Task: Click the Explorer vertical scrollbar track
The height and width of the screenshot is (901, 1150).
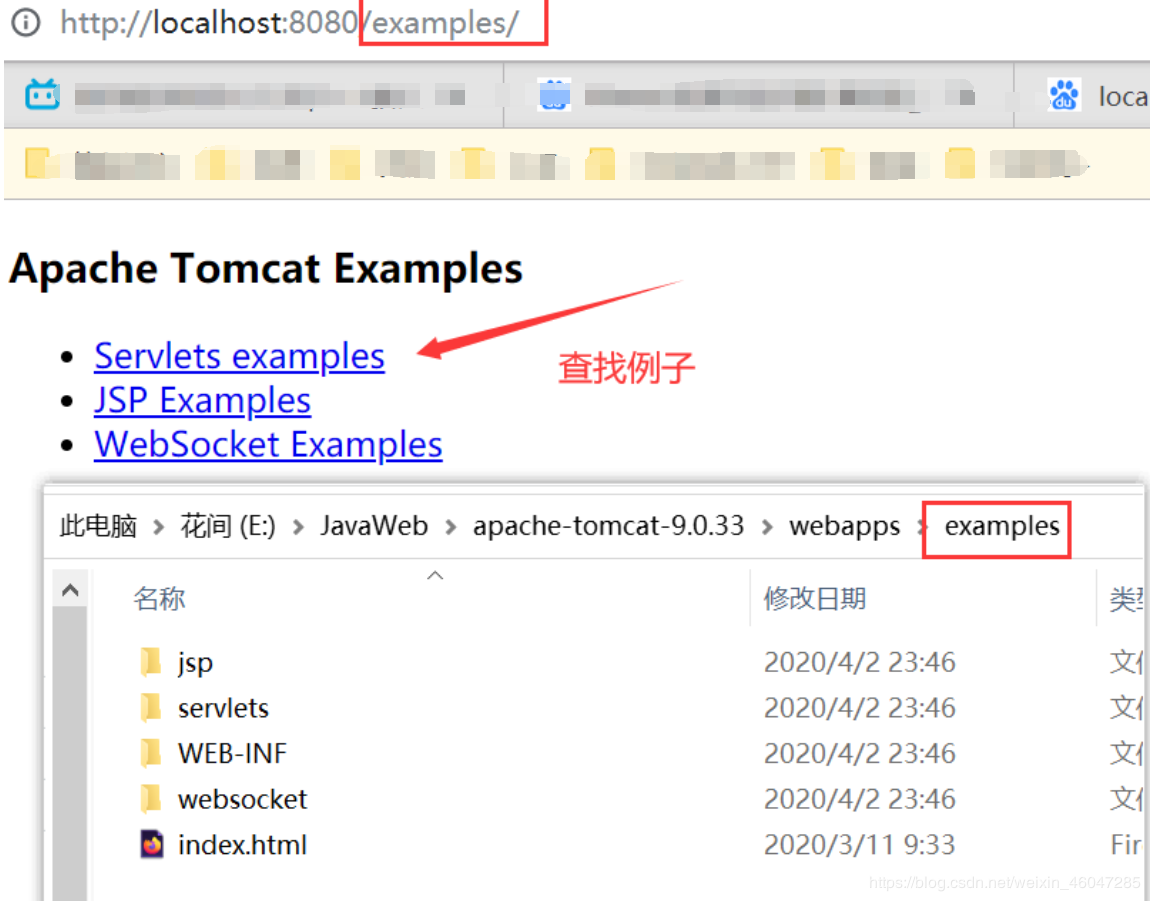Action: click(x=70, y=754)
